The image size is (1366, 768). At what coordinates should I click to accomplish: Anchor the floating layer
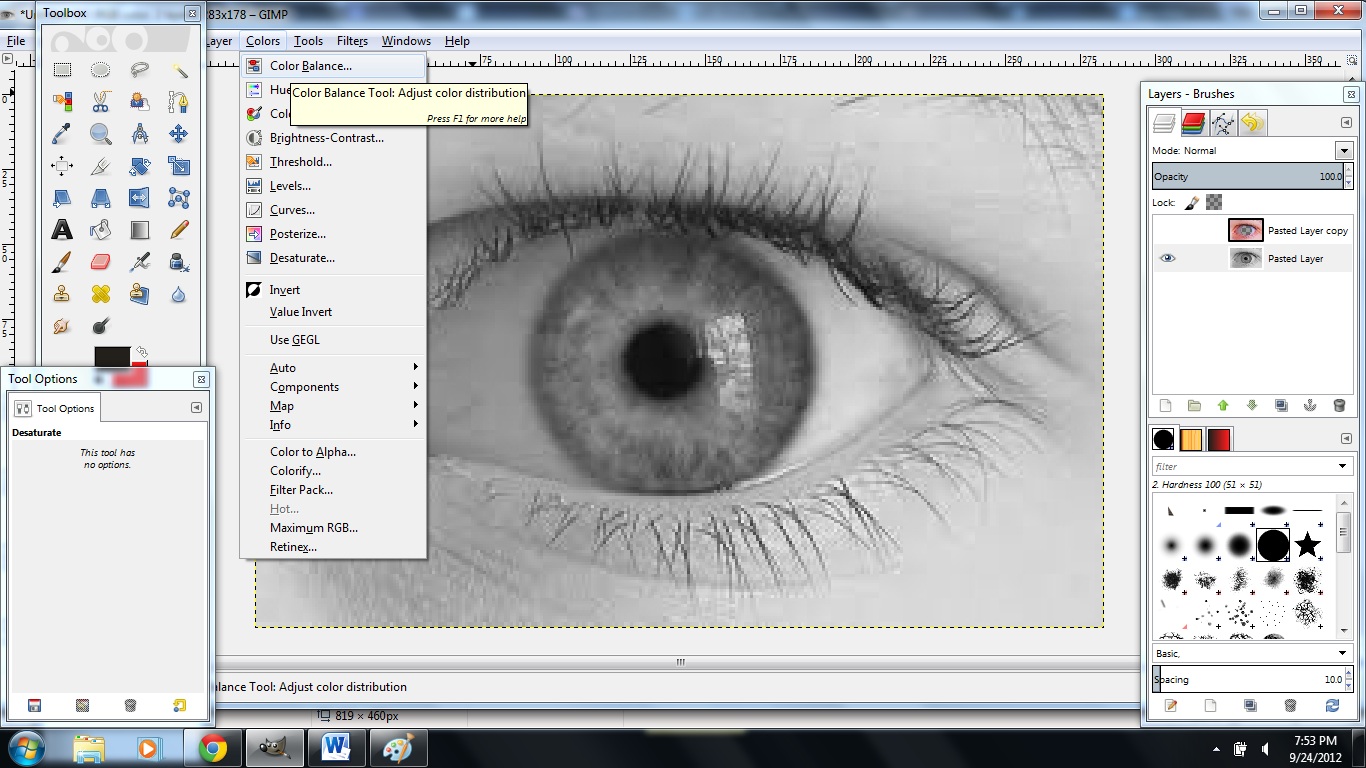point(1310,406)
